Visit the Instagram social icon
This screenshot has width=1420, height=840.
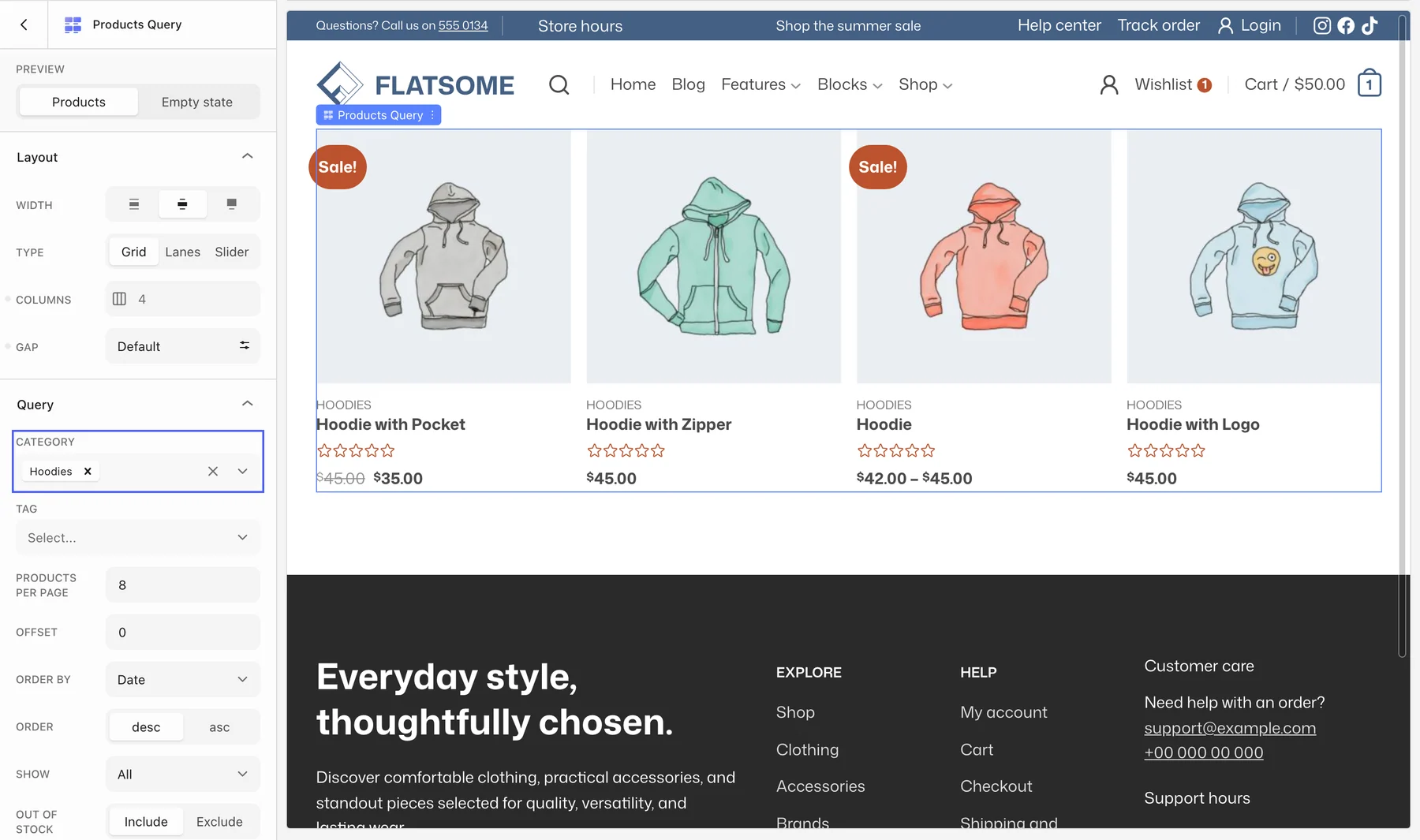[x=1322, y=25]
